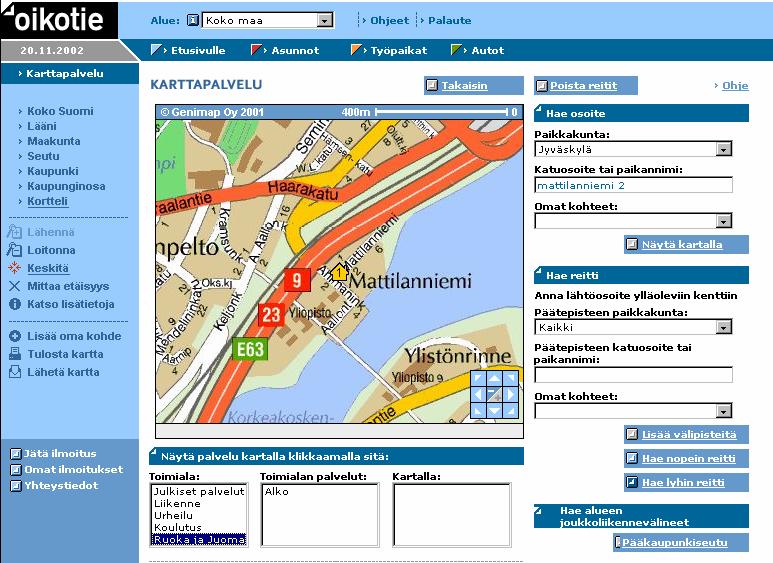This screenshot has width=773, height=563.
Task: Pan the map left with the arrow
Action: click(x=478, y=394)
